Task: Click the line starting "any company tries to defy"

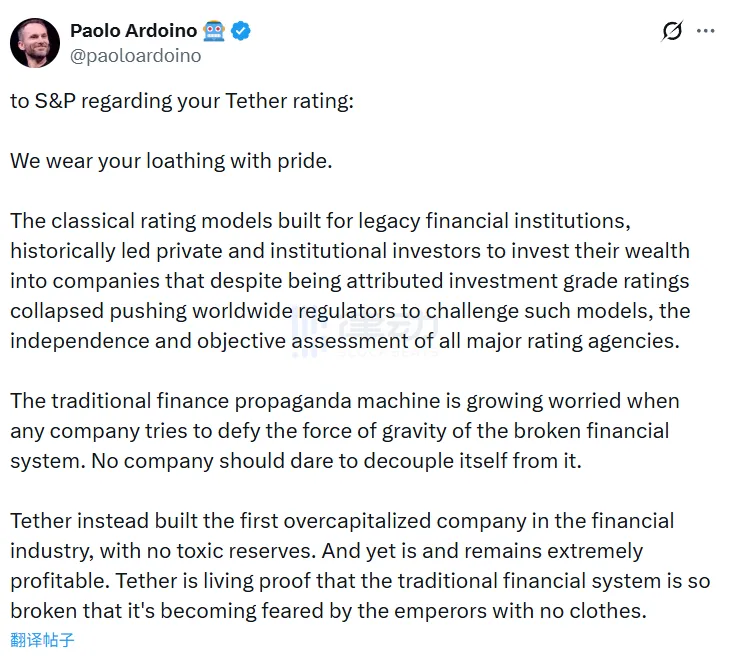Action: 340,431
